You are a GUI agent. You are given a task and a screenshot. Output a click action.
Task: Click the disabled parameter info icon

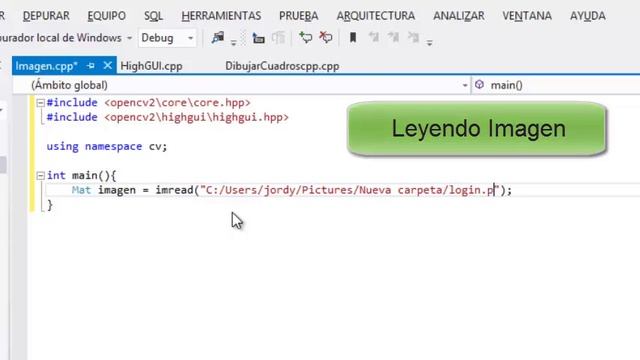coord(278,38)
